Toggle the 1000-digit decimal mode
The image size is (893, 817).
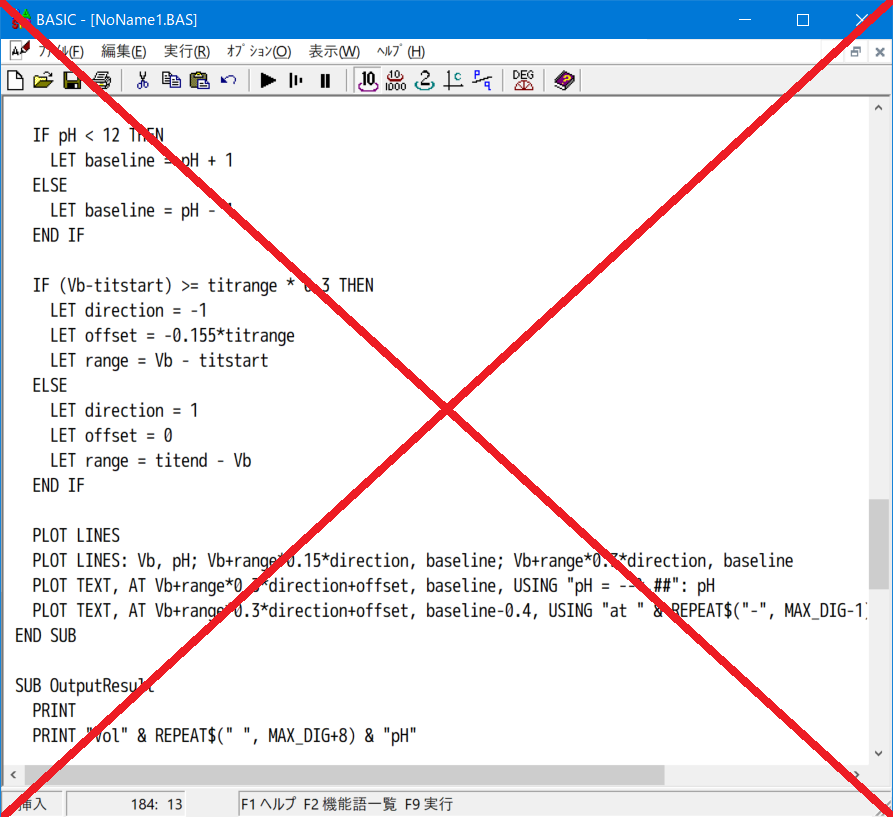pyautogui.click(x=396, y=81)
